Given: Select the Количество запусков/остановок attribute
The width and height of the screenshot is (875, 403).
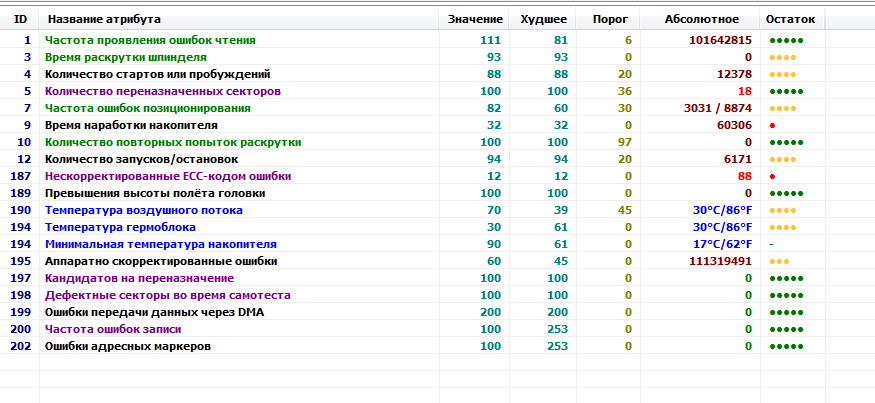Looking at the screenshot, I should coord(125,159).
